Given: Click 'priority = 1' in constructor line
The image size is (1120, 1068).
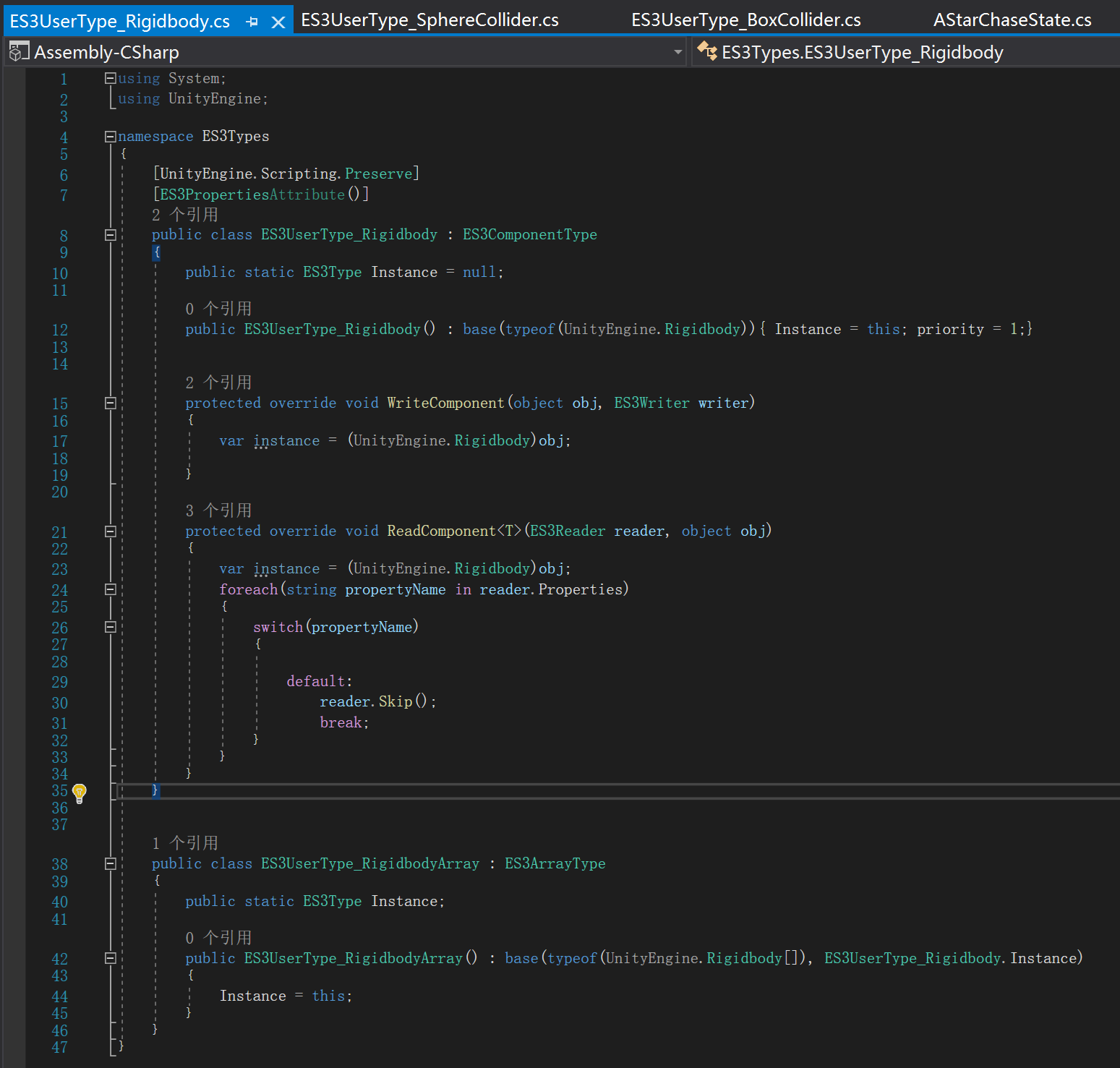Looking at the screenshot, I should tap(967, 329).
